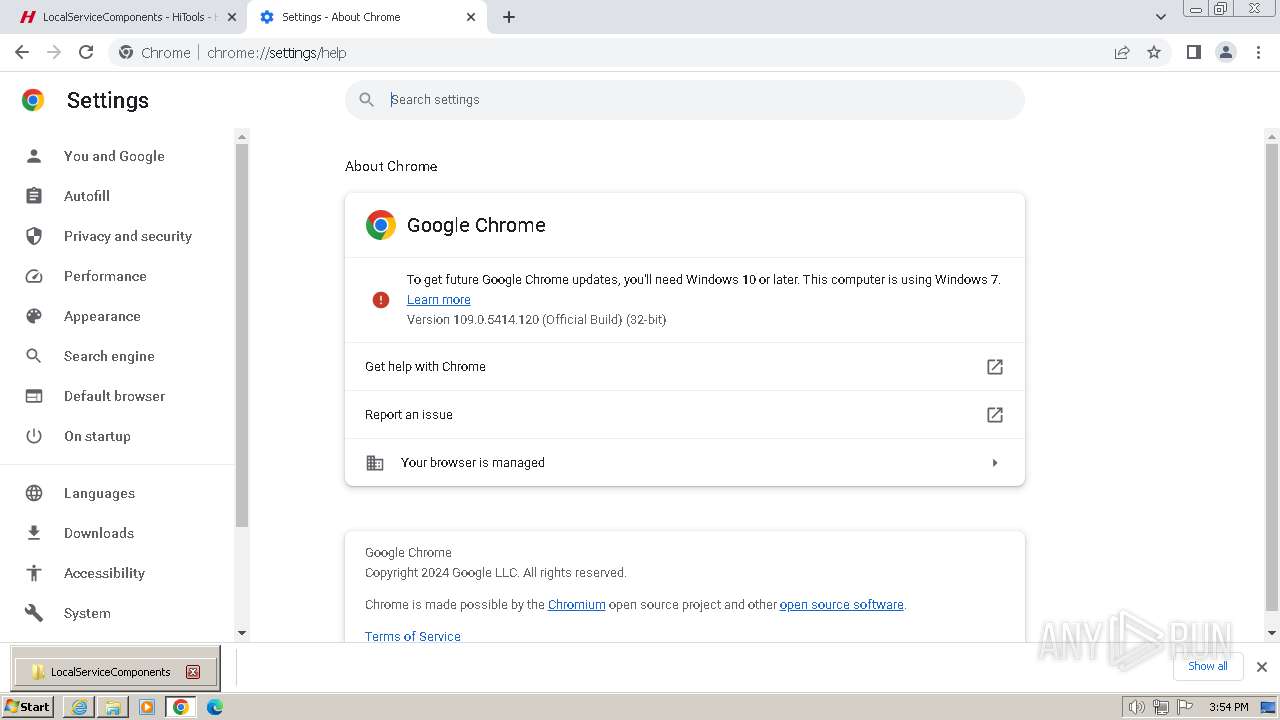Click the main page vertical scrollbar
Viewport: 1280px width, 720px height.
tap(1272, 378)
